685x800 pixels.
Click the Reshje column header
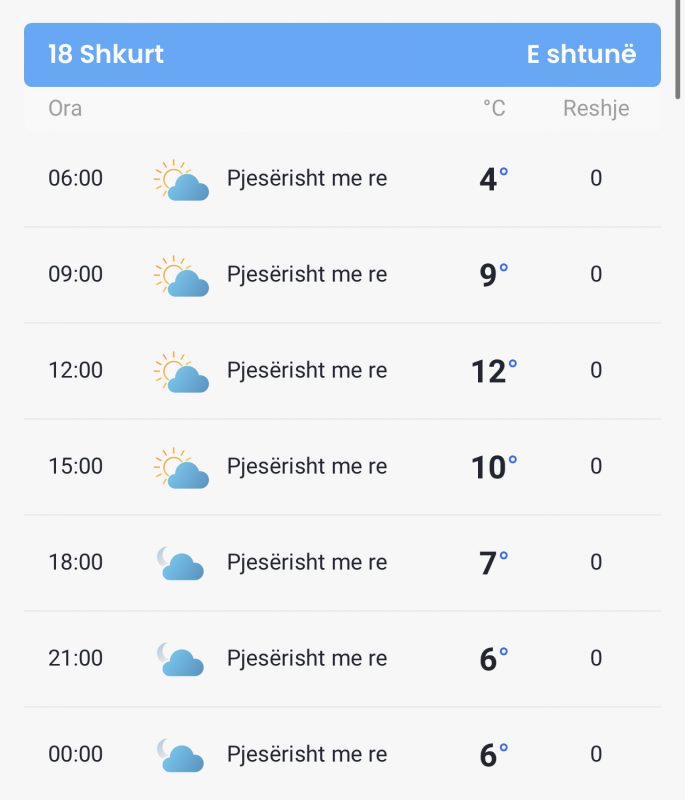coord(596,109)
